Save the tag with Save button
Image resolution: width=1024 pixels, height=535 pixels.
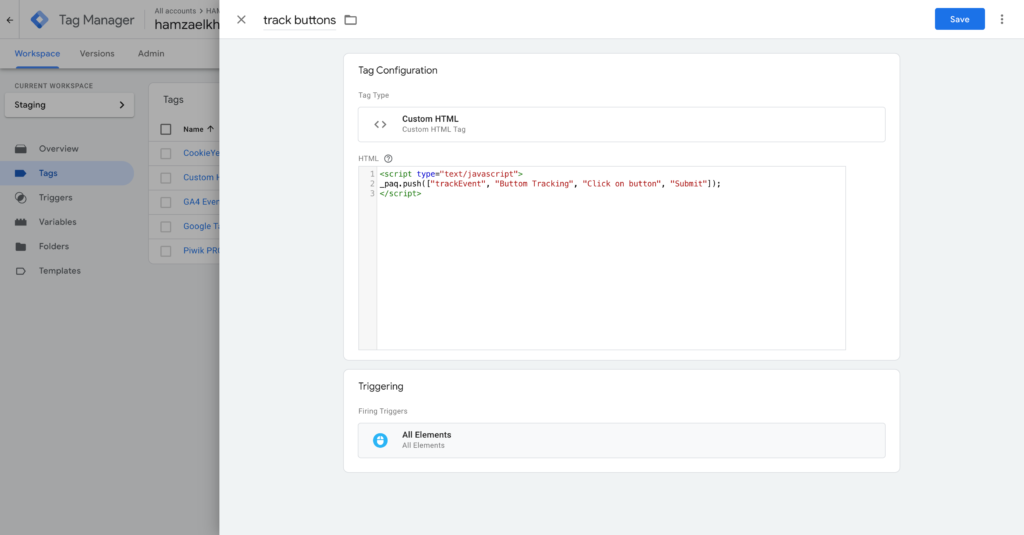(x=959, y=19)
